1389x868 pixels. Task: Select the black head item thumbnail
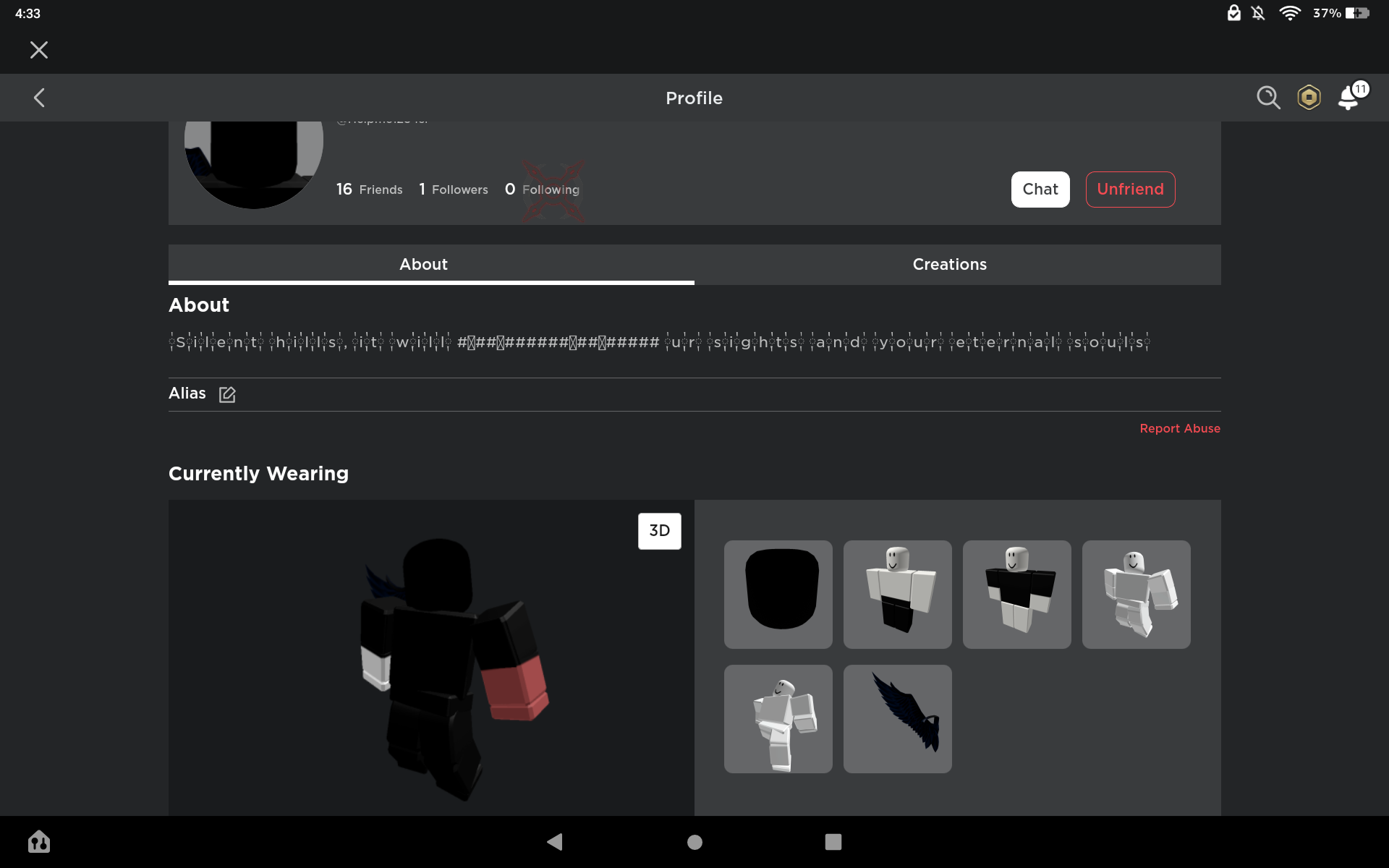pyautogui.click(x=778, y=594)
